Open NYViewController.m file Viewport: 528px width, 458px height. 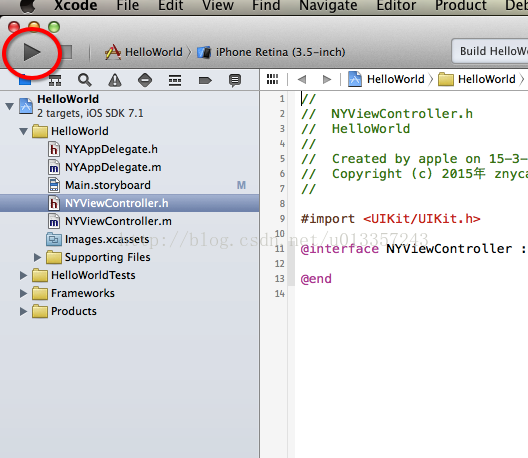130,221
